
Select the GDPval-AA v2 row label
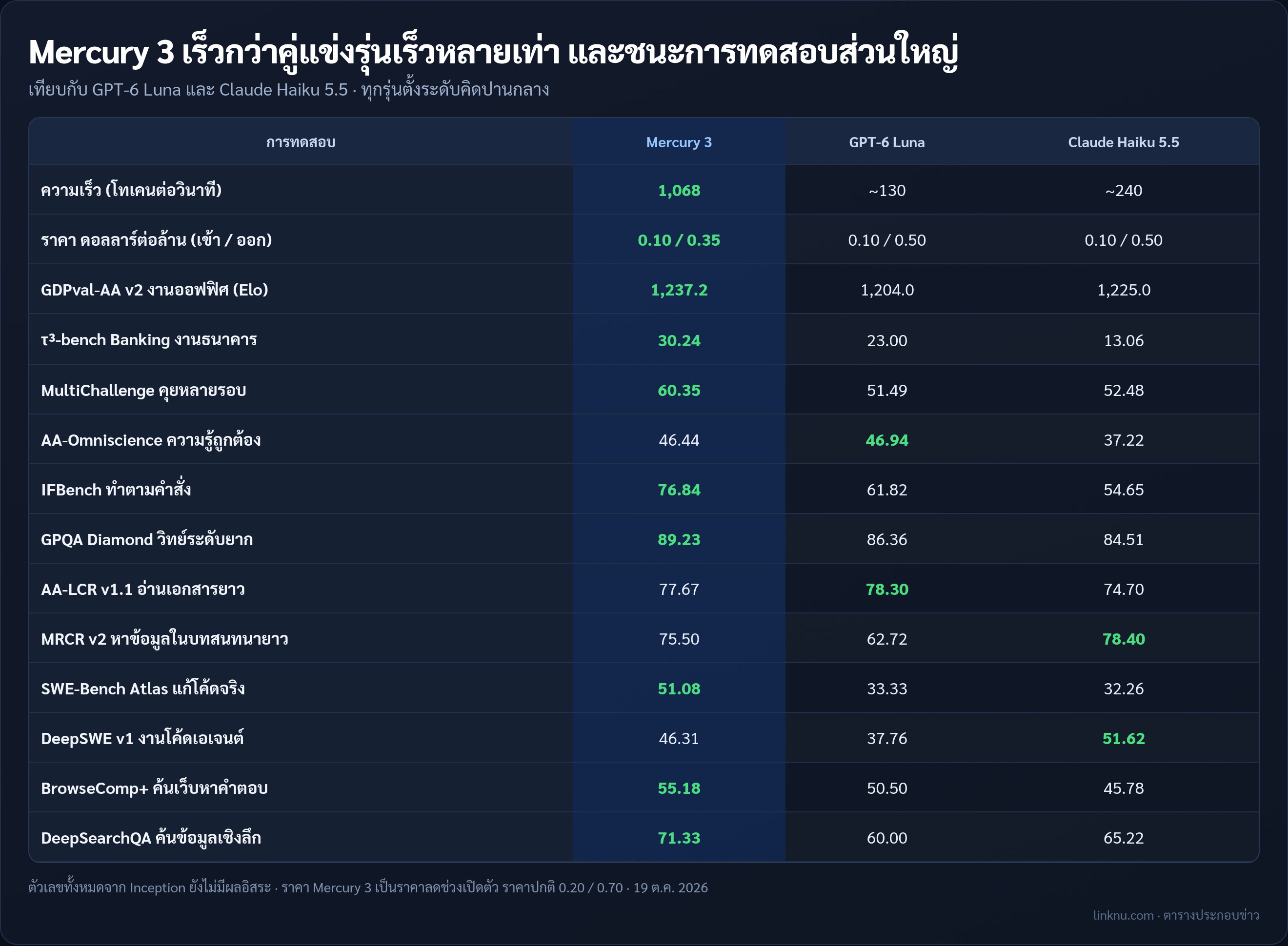[x=155, y=290]
